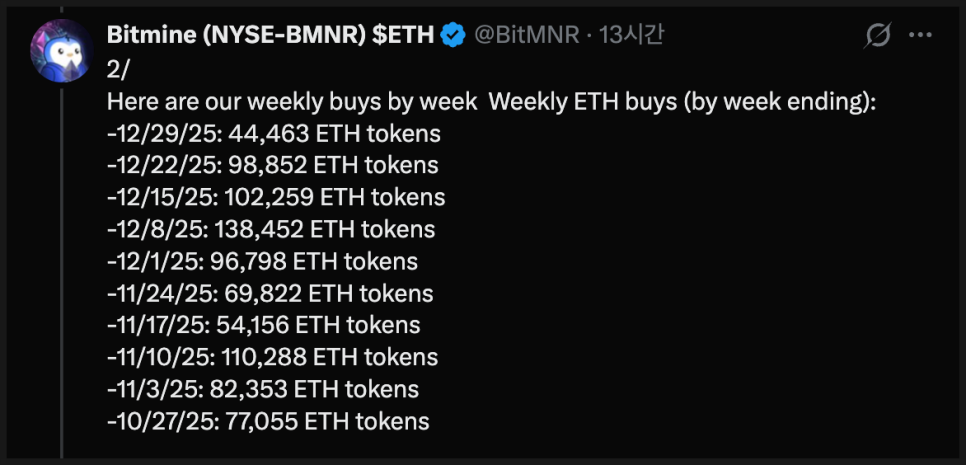The width and height of the screenshot is (966, 465).
Task: Click the "Here are our weekly buys" line
Action: (490, 102)
